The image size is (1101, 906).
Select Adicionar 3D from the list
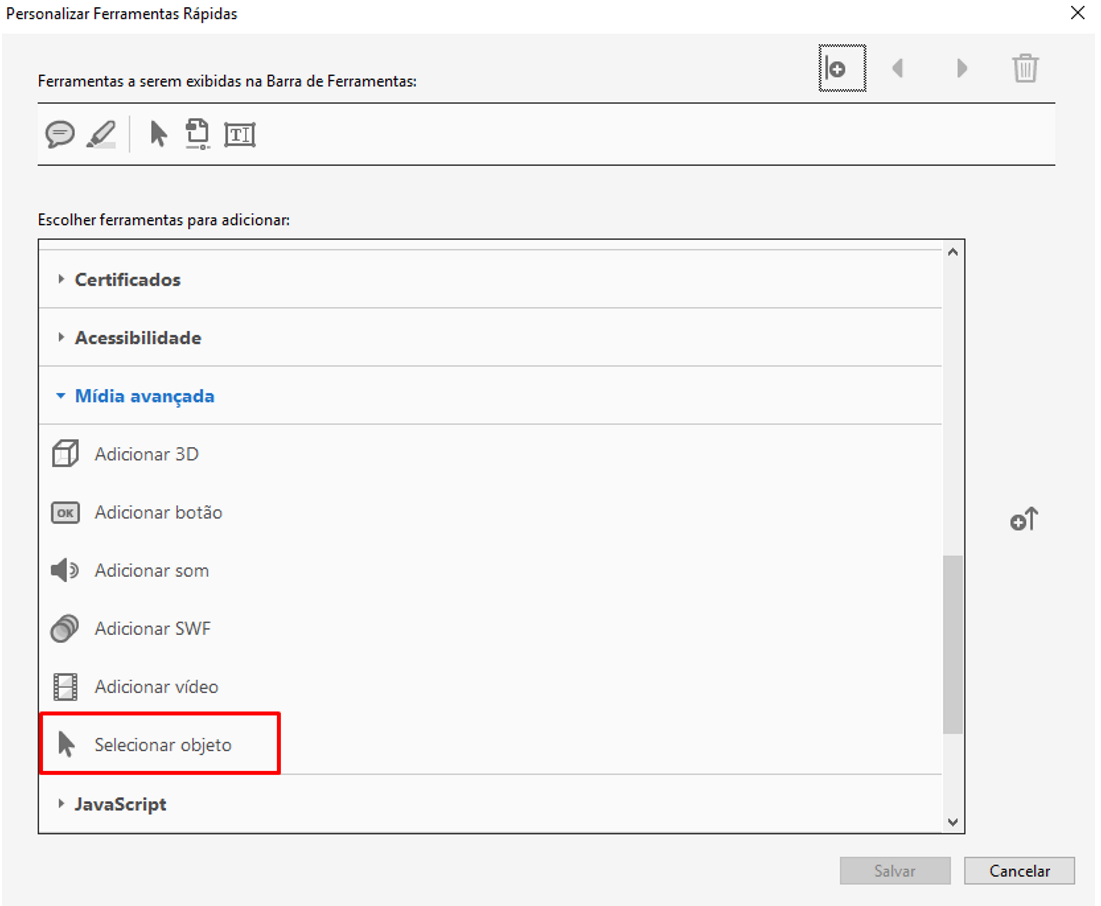[x=146, y=454]
